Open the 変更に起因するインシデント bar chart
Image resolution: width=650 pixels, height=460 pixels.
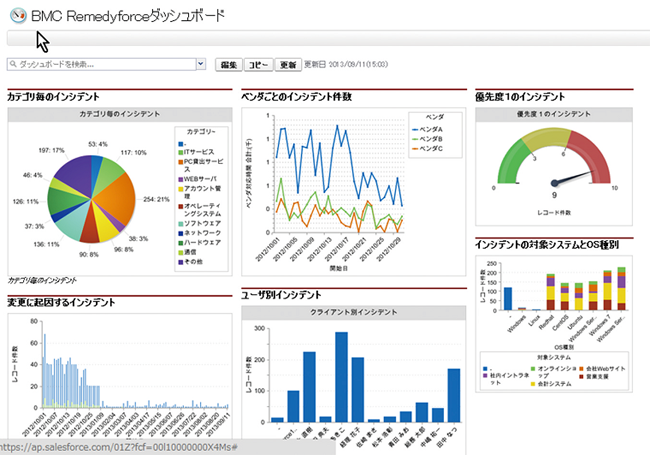tap(120, 375)
